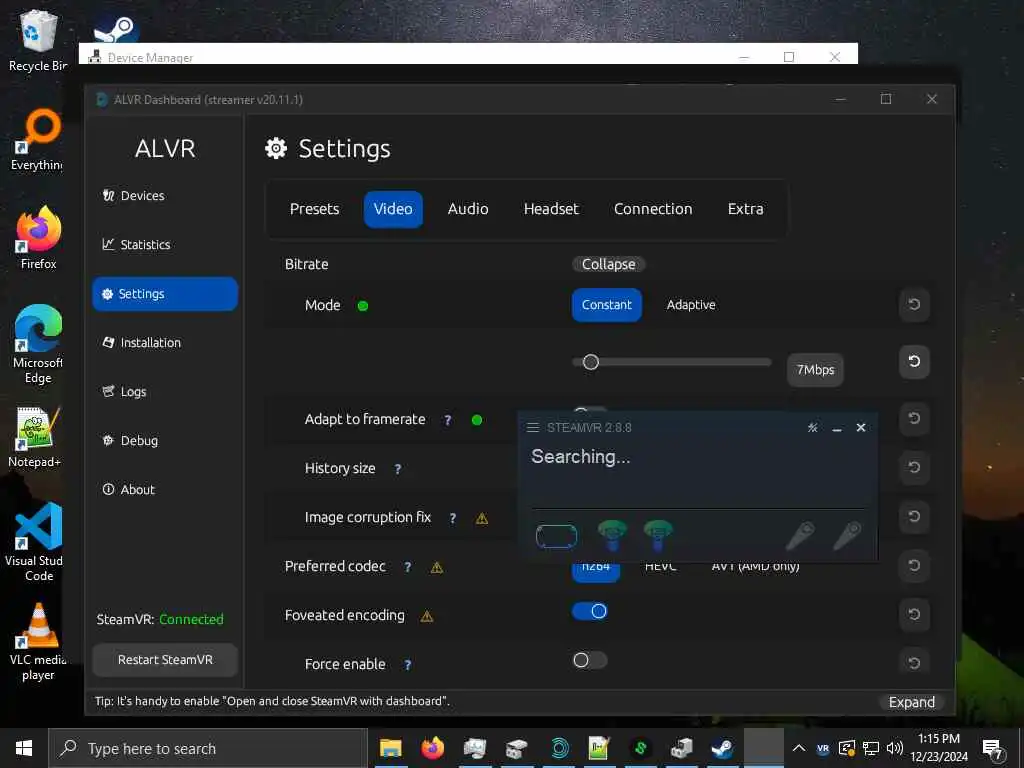The height and width of the screenshot is (768, 1024).
Task: Toggle Foveated encoding switch
Action: pyautogui.click(x=590, y=611)
